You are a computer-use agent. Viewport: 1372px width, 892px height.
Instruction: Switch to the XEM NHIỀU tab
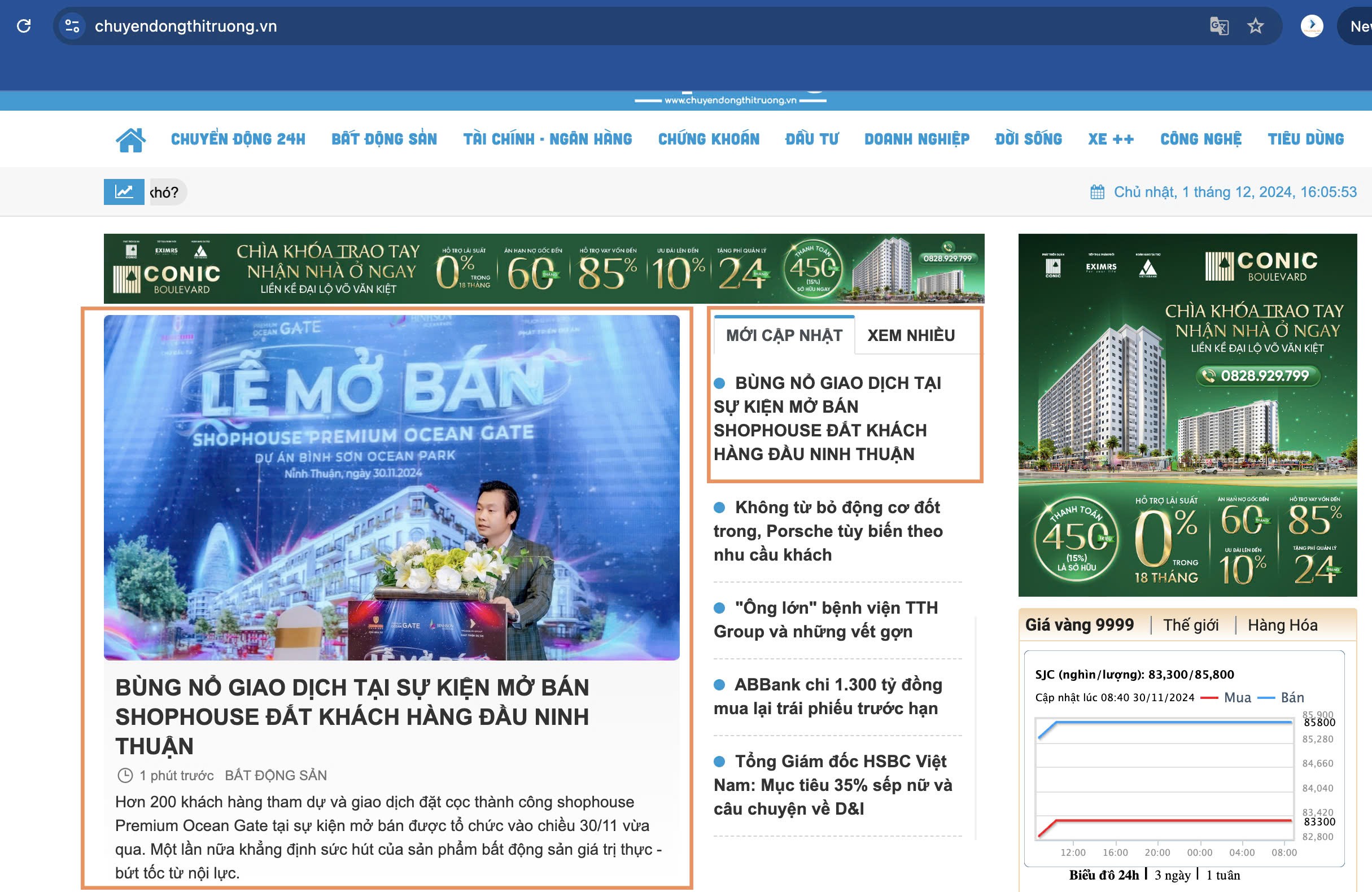(x=911, y=335)
